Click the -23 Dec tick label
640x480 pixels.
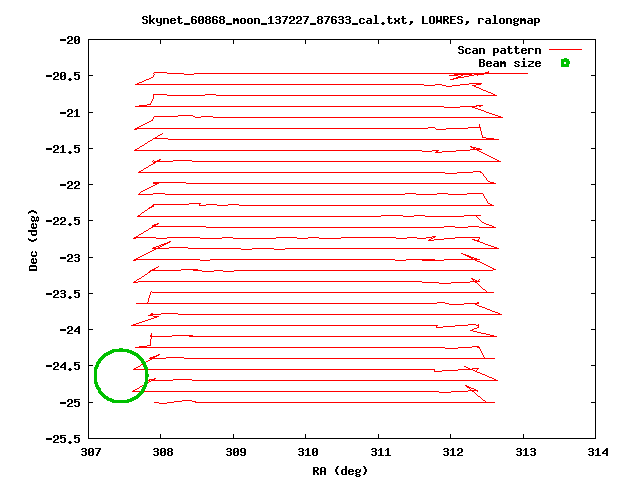click(70, 258)
